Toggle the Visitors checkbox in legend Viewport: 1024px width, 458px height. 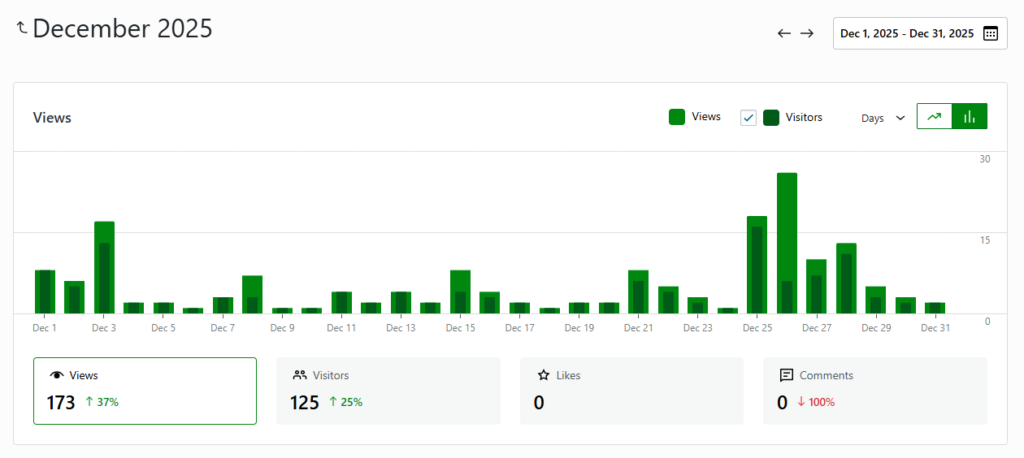(748, 118)
